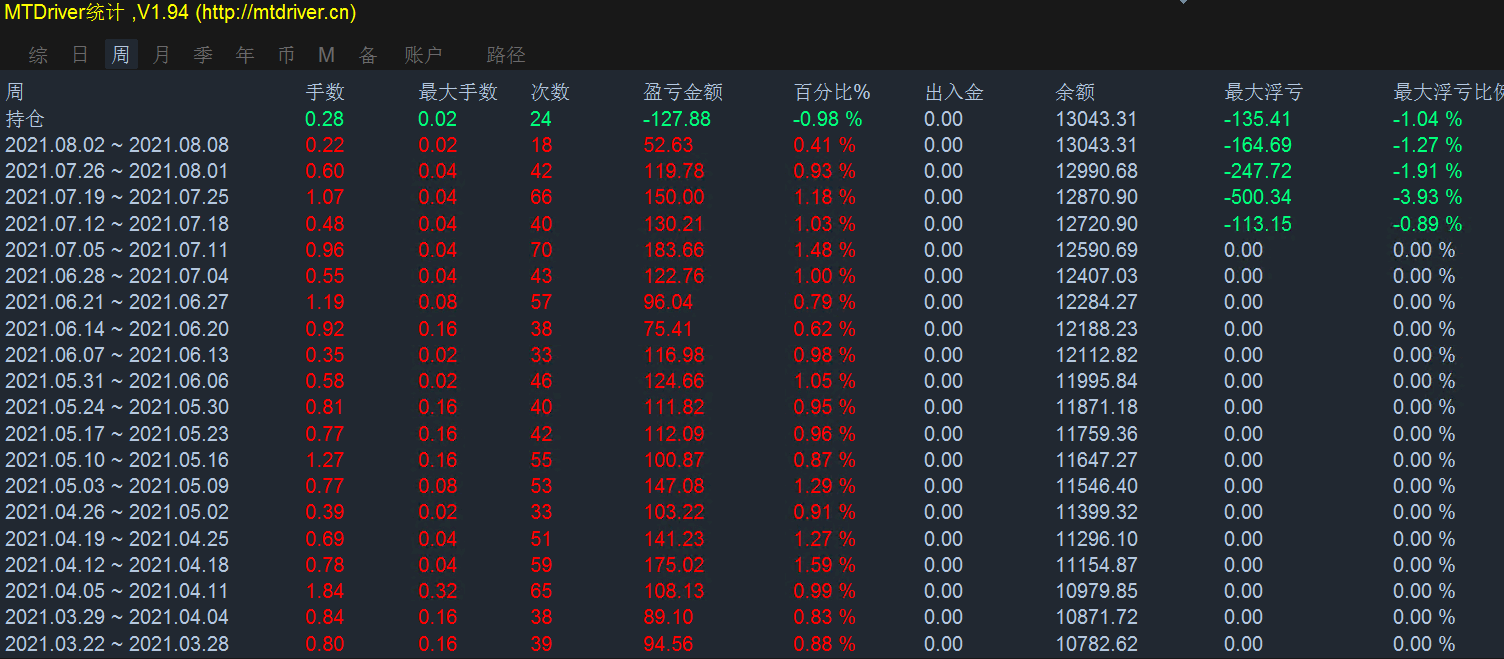Screen dimensions: 1504x659
Task: Select the M tab
Action: tap(326, 55)
